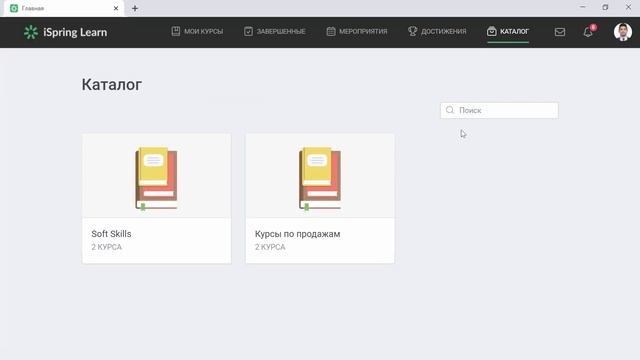Viewport: 640px width, 360px height.
Task: Minimize the browser window
Action: click(x=582, y=7)
